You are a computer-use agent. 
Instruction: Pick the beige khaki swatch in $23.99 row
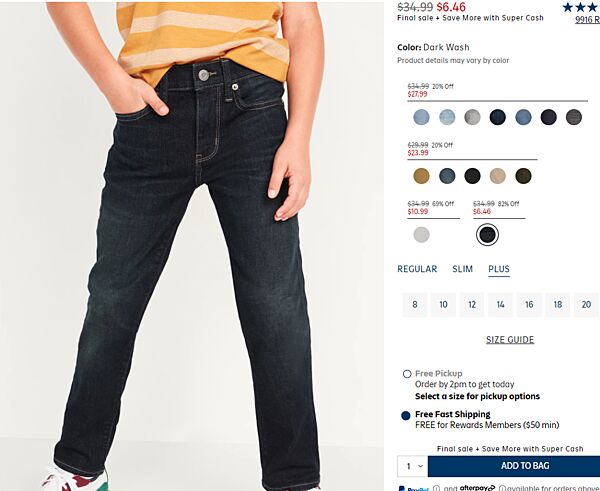pyautogui.click(x=497, y=176)
